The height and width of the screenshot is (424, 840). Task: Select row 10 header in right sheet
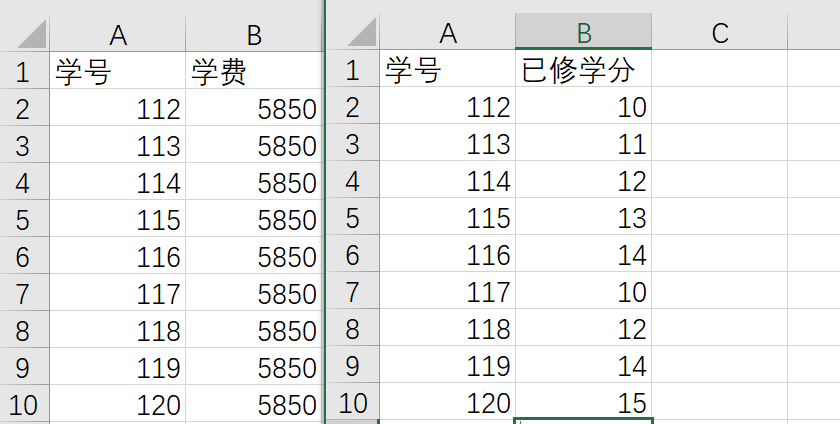tap(353, 401)
